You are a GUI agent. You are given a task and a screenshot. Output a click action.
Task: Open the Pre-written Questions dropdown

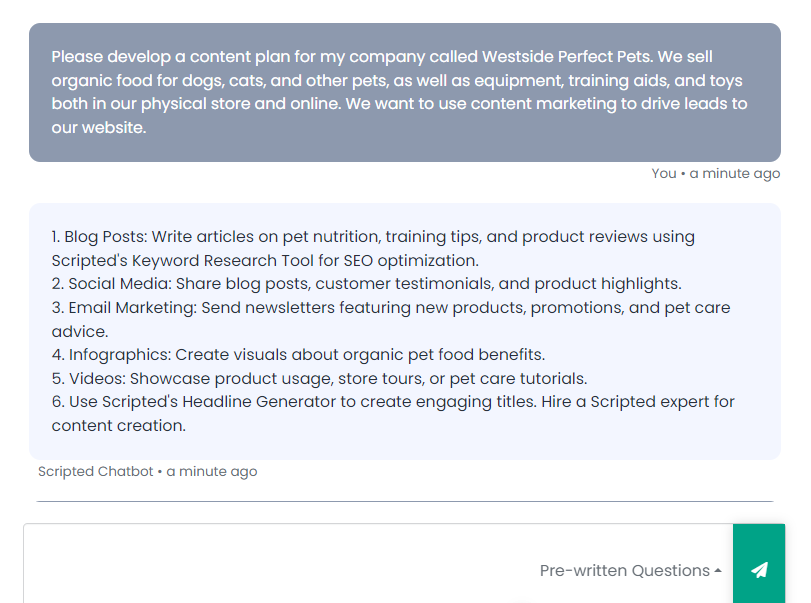(x=630, y=570)
